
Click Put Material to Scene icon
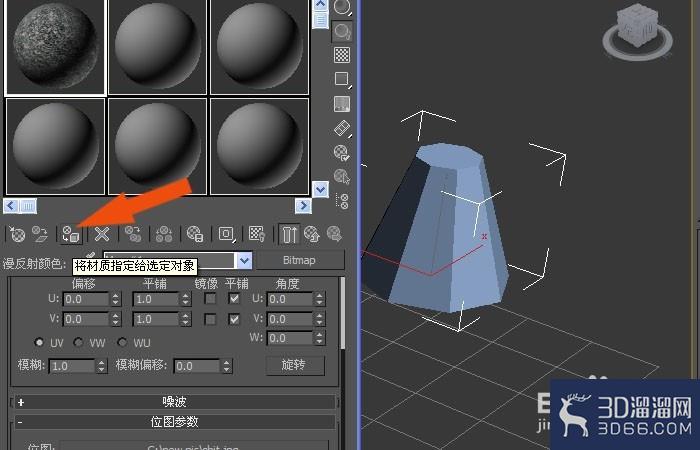[40, 234]
